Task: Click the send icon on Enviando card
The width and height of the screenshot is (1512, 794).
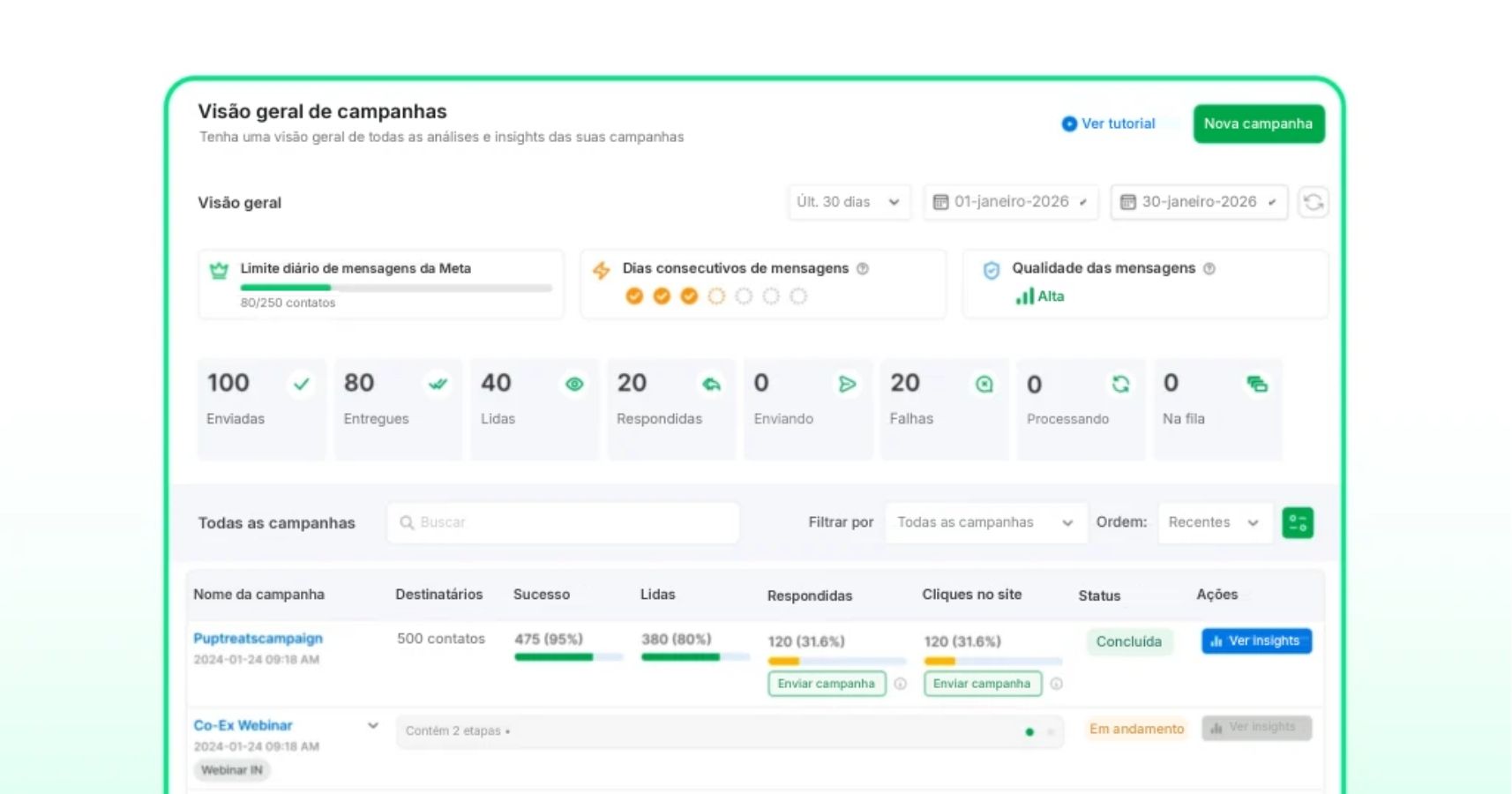Action: tap(847, 384)
